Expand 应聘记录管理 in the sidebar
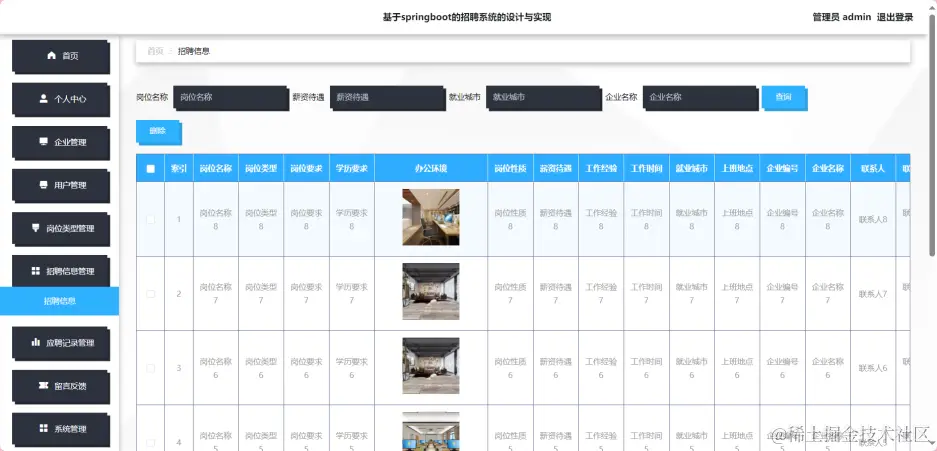Viewport: 937px width, 451px height. [x=61, y=343]
